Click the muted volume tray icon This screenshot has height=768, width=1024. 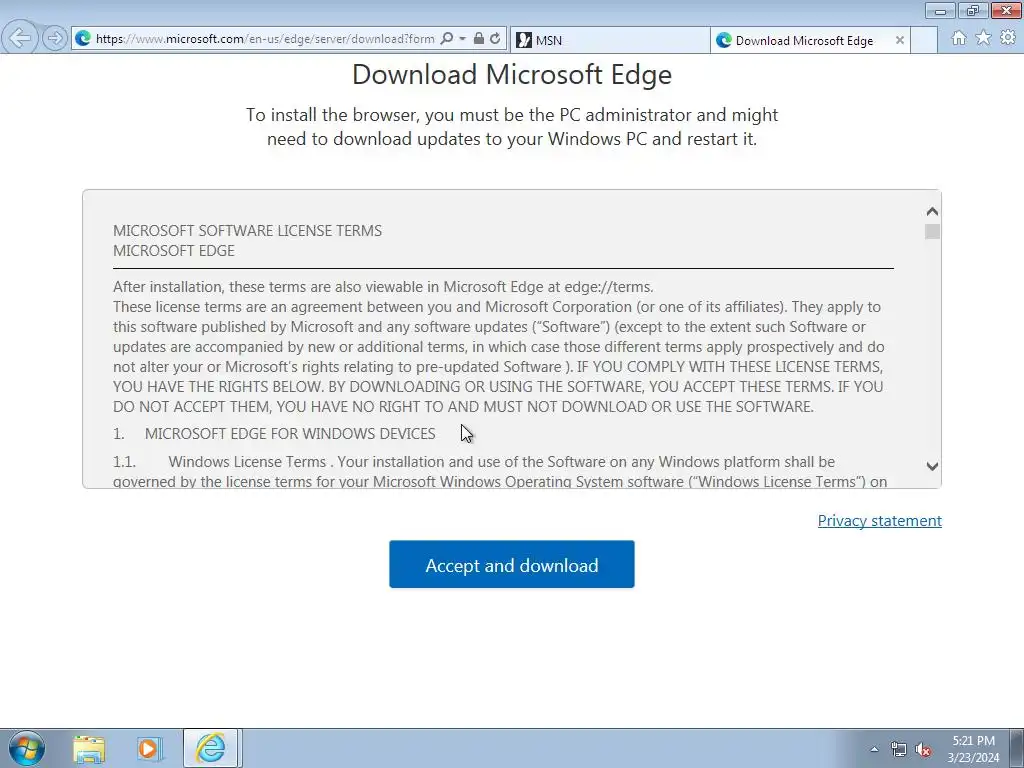(923, 749)
